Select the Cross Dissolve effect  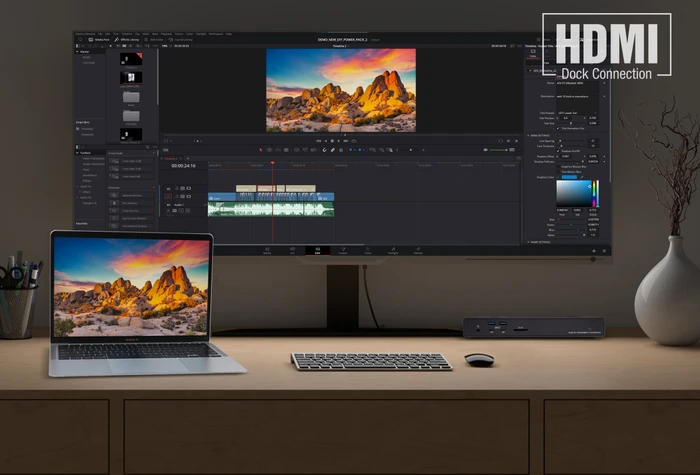(x=131, y=211)
